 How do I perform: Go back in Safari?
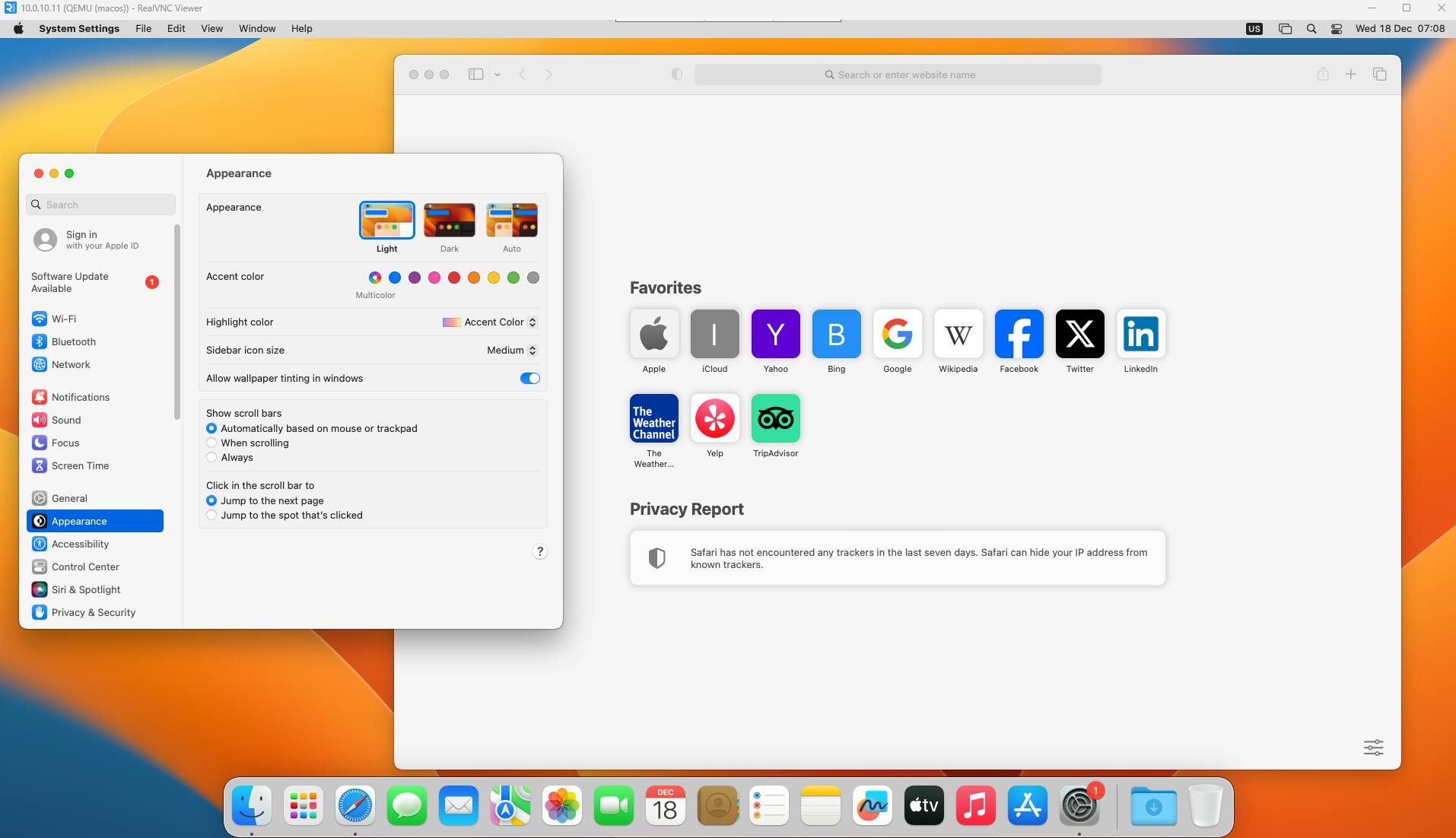point(522,74)
